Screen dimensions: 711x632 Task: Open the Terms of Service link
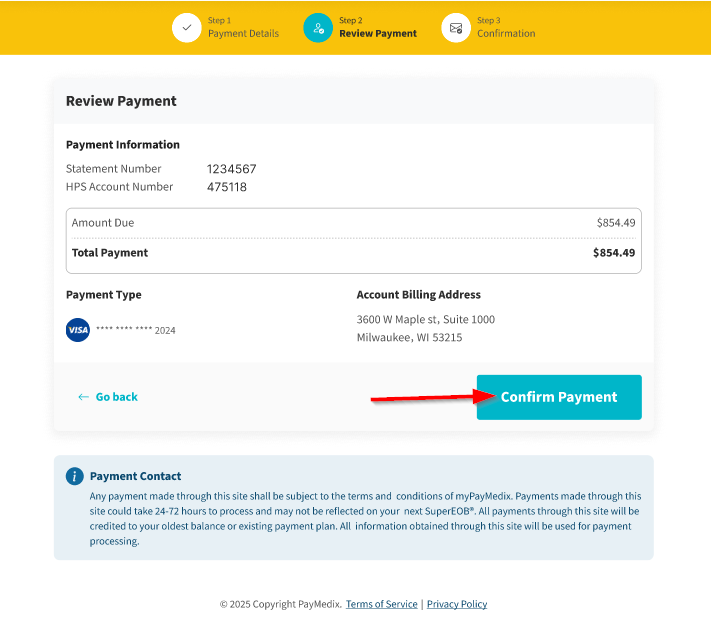[381, 604]
